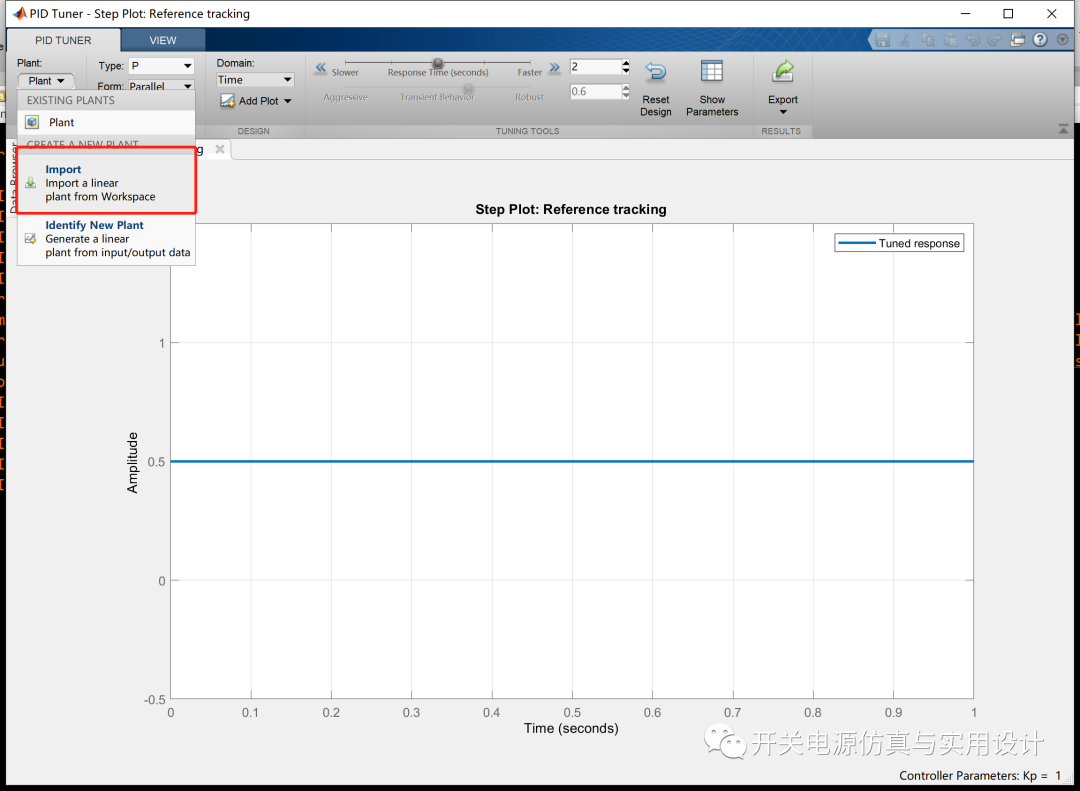Click the switch windows icon in quick access toolbar
The height and width of the screenshot is (791, 1080).
(1018, 40)
